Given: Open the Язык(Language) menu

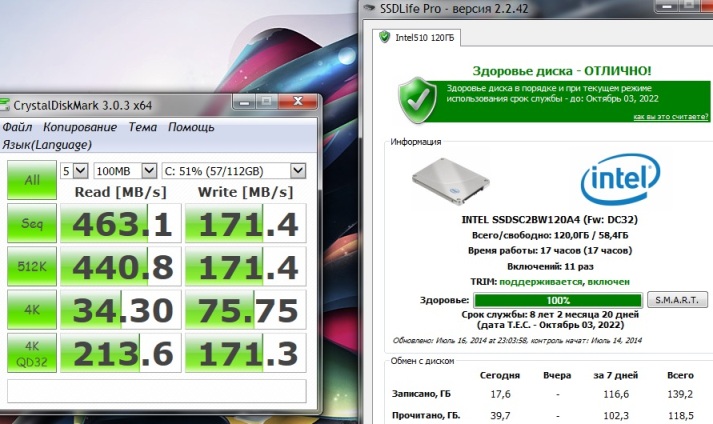Looking at the screenshot, I should click(x=47, y=145).
